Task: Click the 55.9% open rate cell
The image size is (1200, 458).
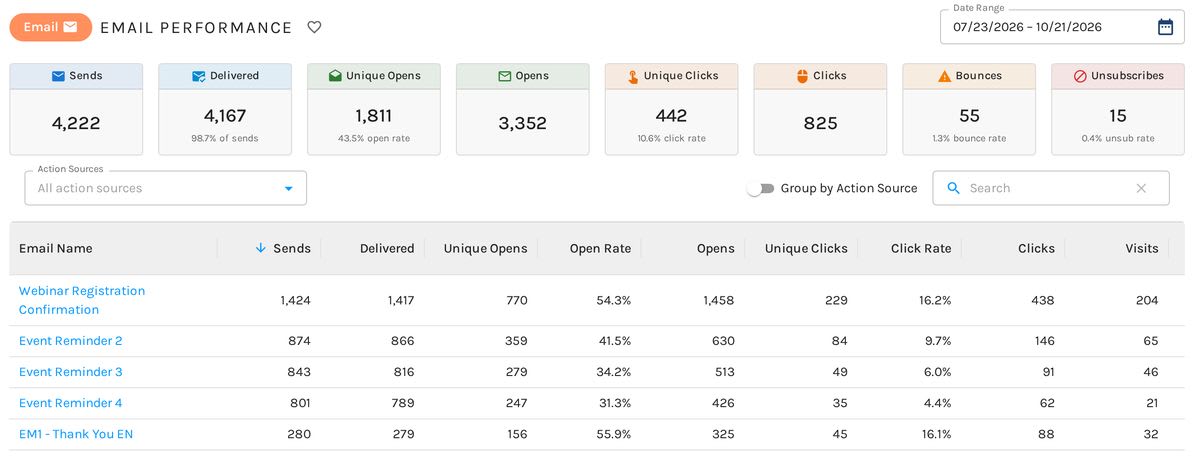Action: [x=613, y=434]
